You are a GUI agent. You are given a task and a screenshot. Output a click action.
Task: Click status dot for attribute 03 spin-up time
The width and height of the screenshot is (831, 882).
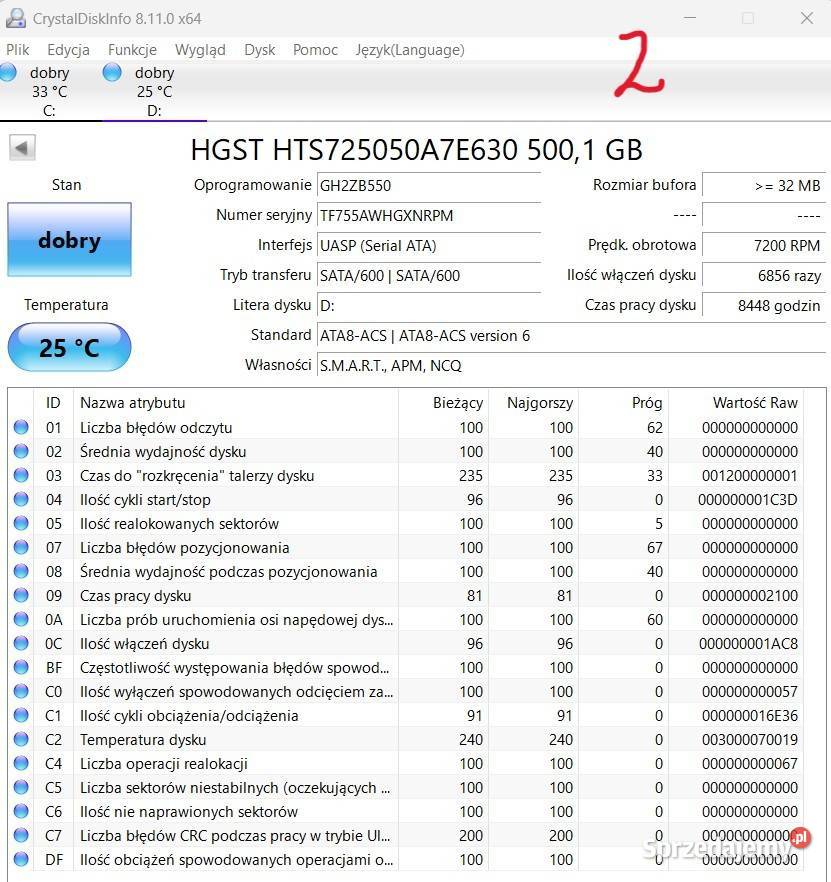[x=21, y=475]
